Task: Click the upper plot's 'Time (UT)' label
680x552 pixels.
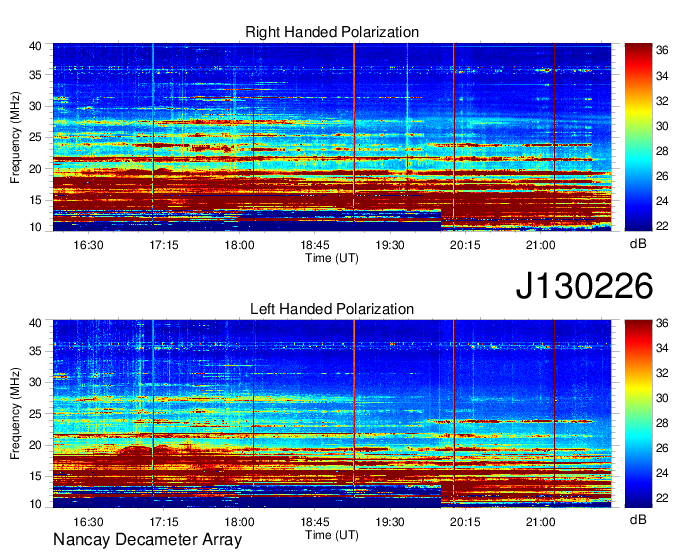Action: point(332,258)
